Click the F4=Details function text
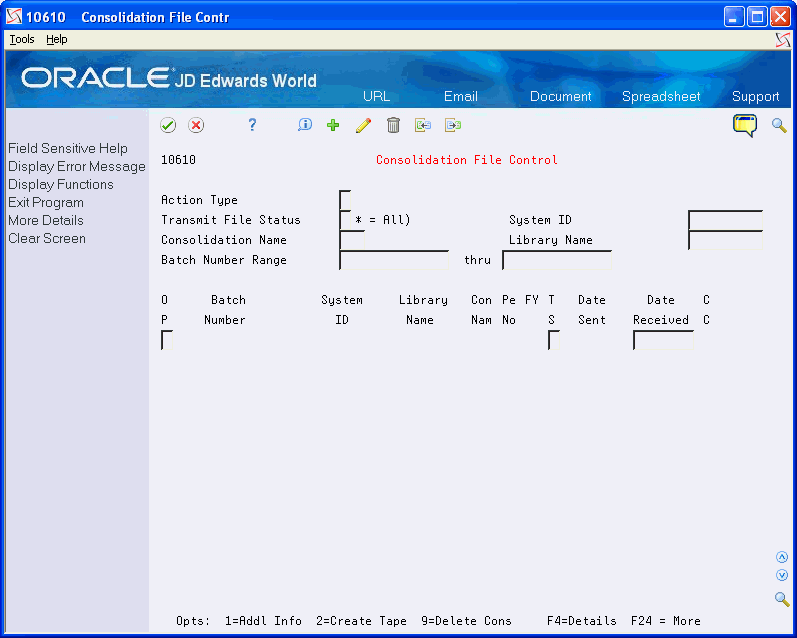 [x=581, y=621]
